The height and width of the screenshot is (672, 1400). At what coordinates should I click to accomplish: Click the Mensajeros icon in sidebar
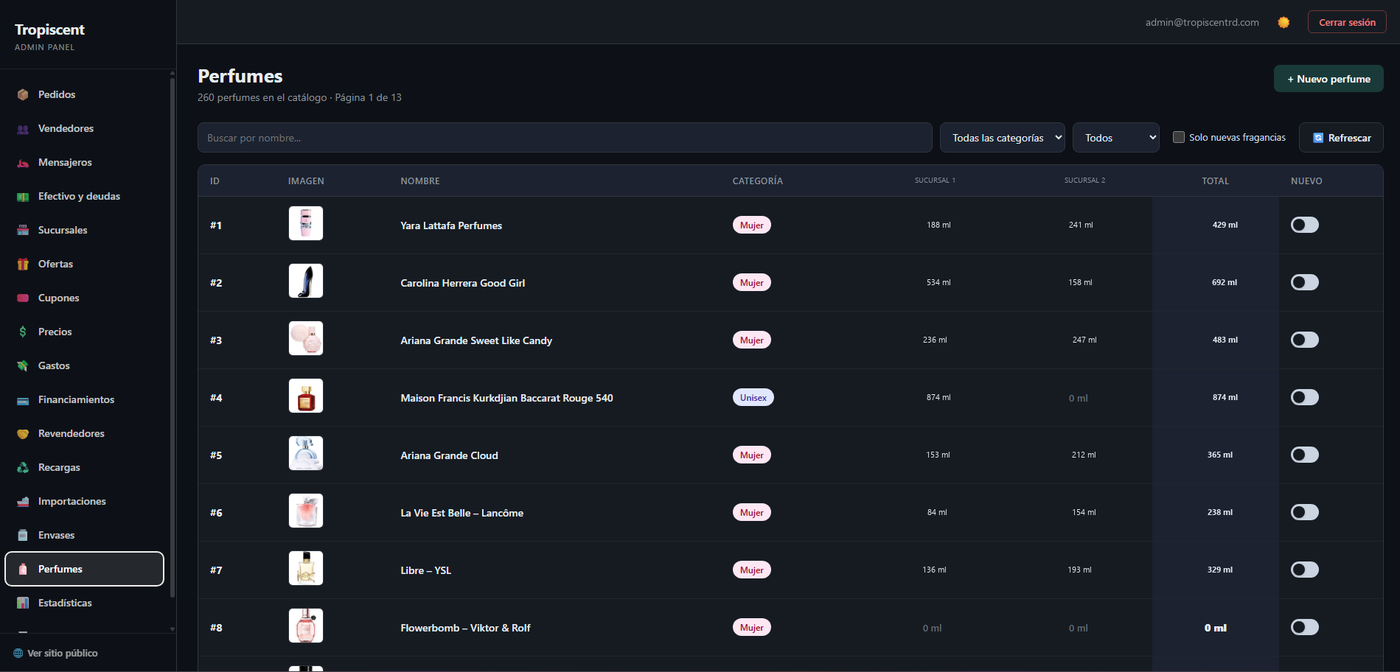point(22,163)
